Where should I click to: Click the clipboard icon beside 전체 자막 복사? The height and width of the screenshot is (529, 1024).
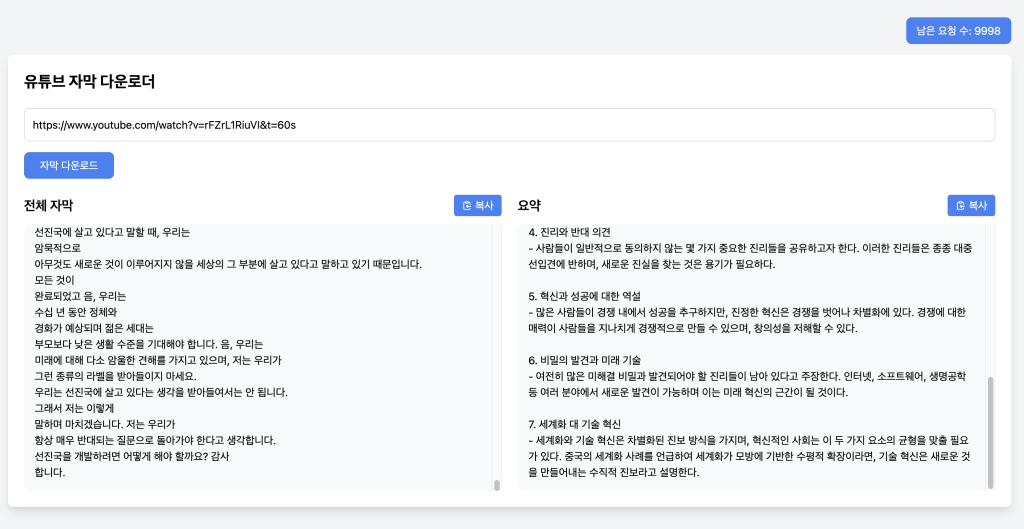pyautogui.click(x=467, y=206)
